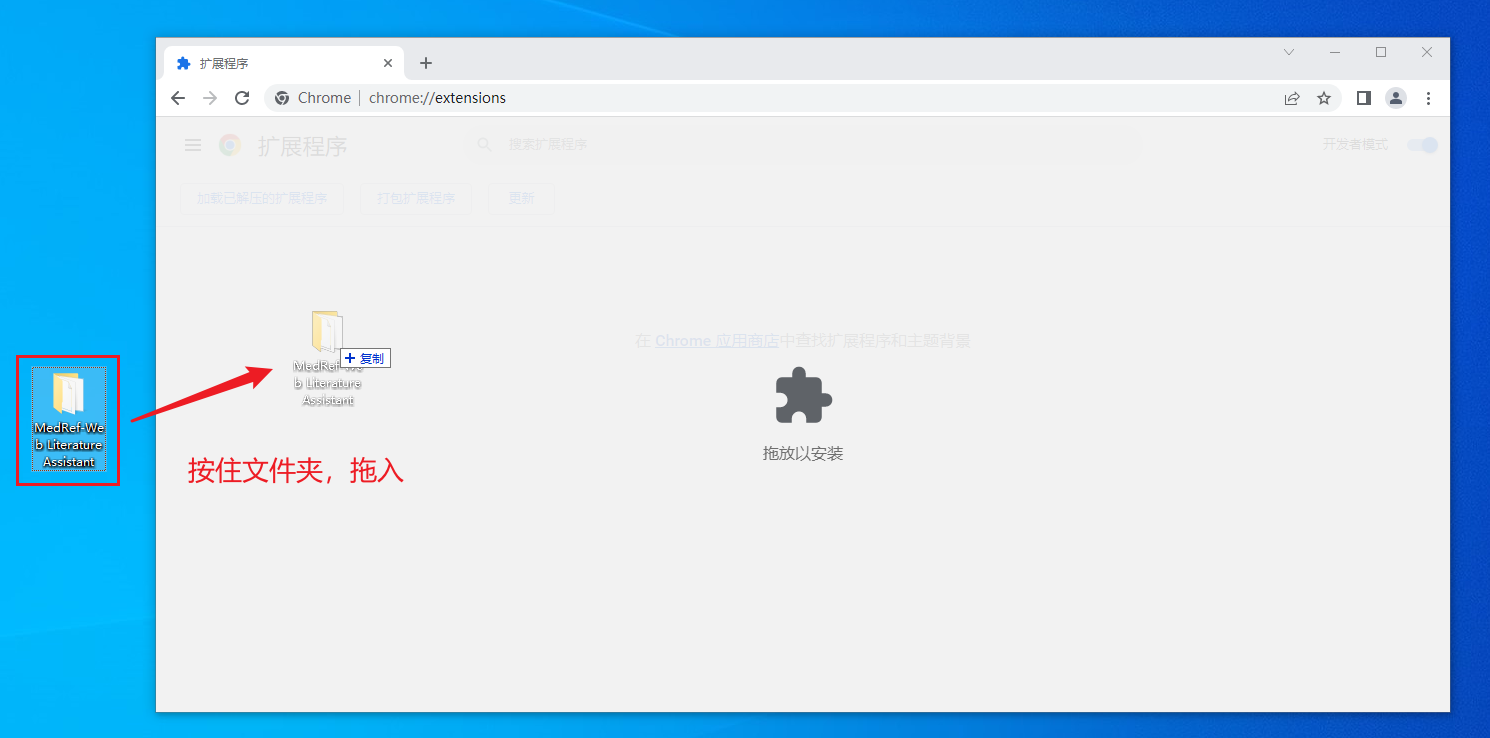Image resolution: width=1490 pixels, height=738 pixels.
Task: Close the 扩展程序 tab
Action: (x=388, y=63)
